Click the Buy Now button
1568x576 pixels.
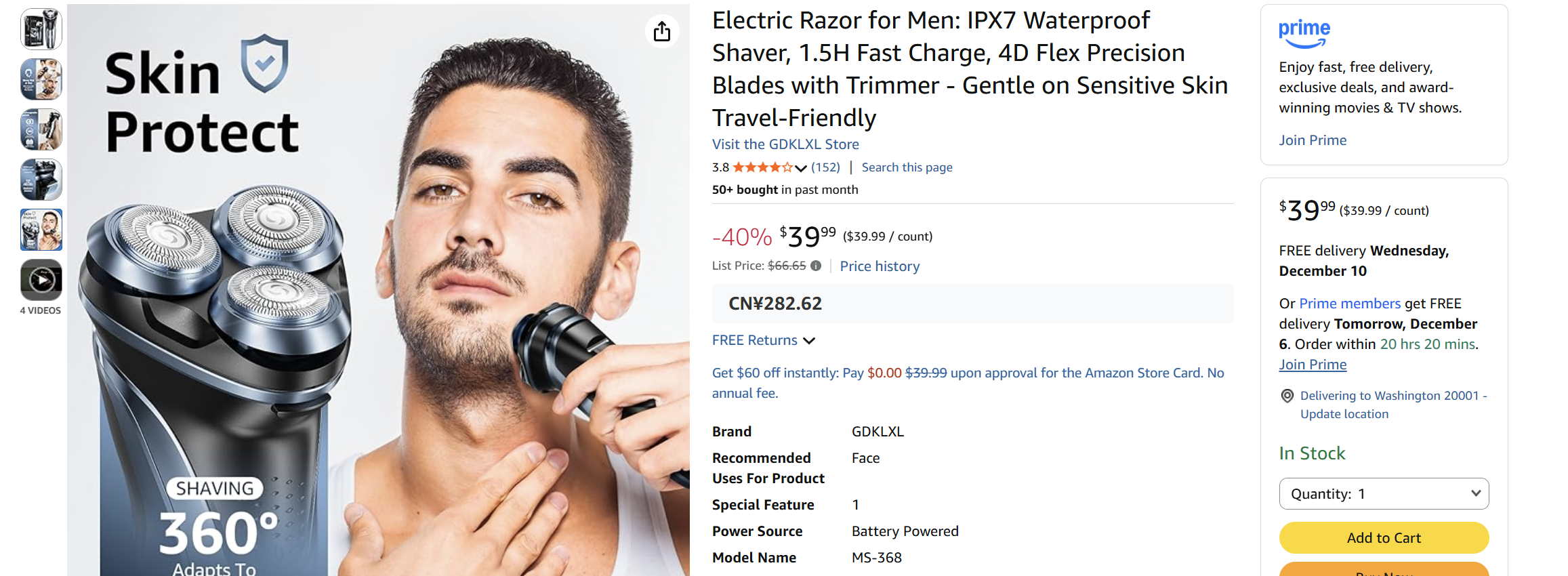point(1383,573)
